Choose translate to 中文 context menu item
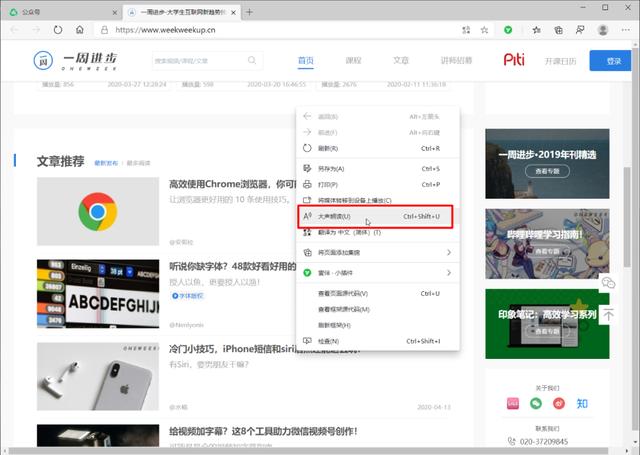 [x=378, y=232]
